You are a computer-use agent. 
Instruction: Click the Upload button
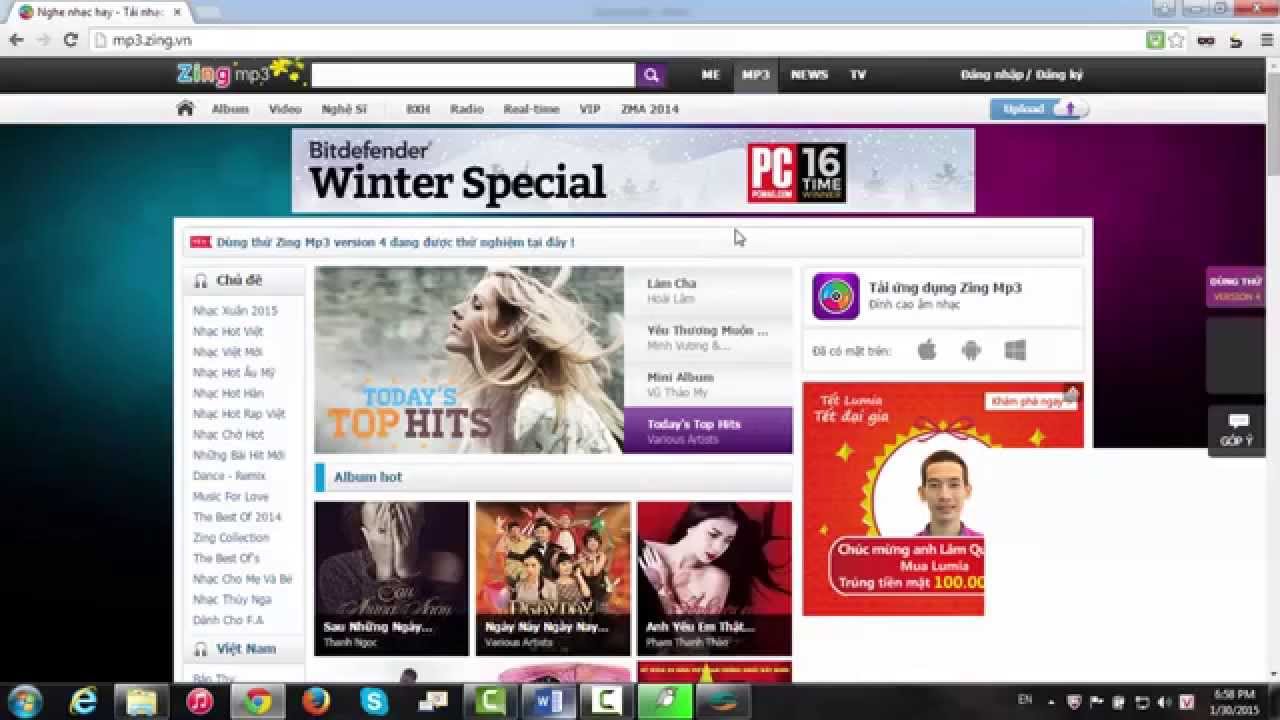point(1039,109)
